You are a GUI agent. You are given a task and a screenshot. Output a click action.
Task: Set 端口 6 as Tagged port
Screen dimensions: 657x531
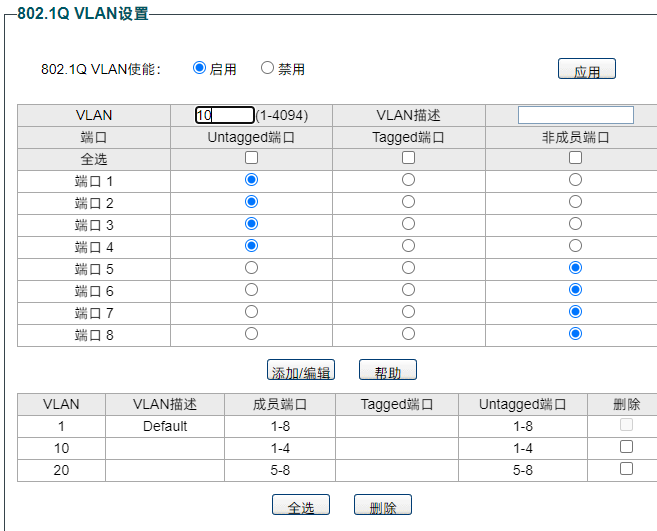(408, 290)
